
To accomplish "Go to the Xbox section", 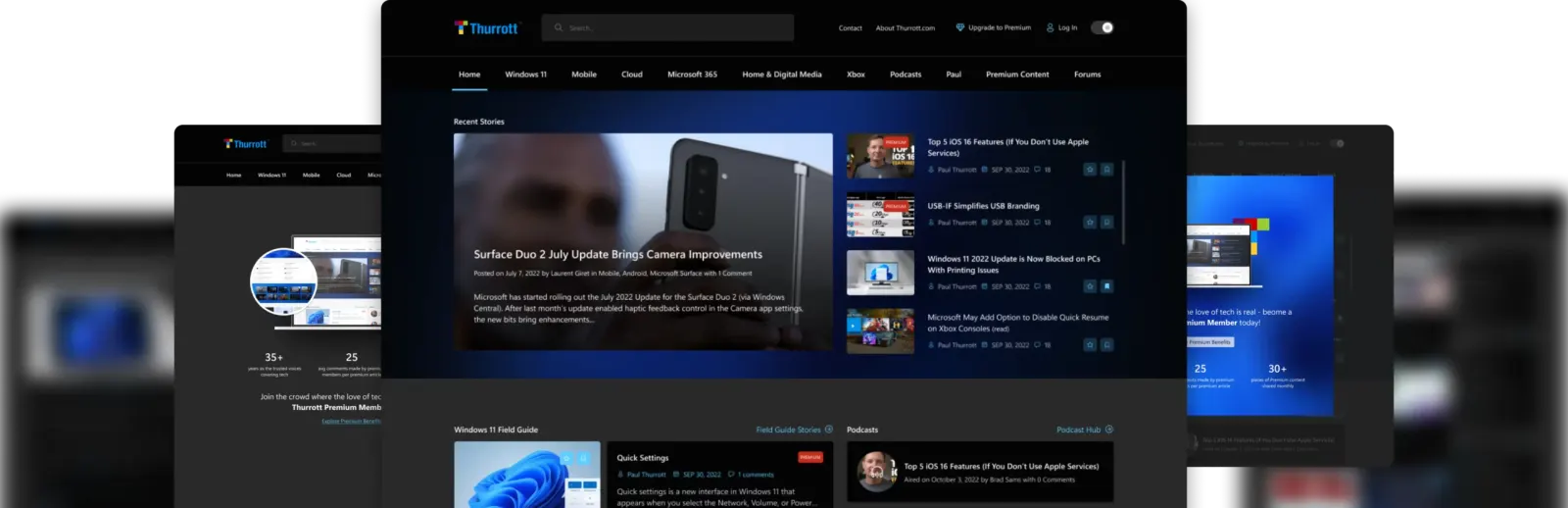I will [856, 75].
